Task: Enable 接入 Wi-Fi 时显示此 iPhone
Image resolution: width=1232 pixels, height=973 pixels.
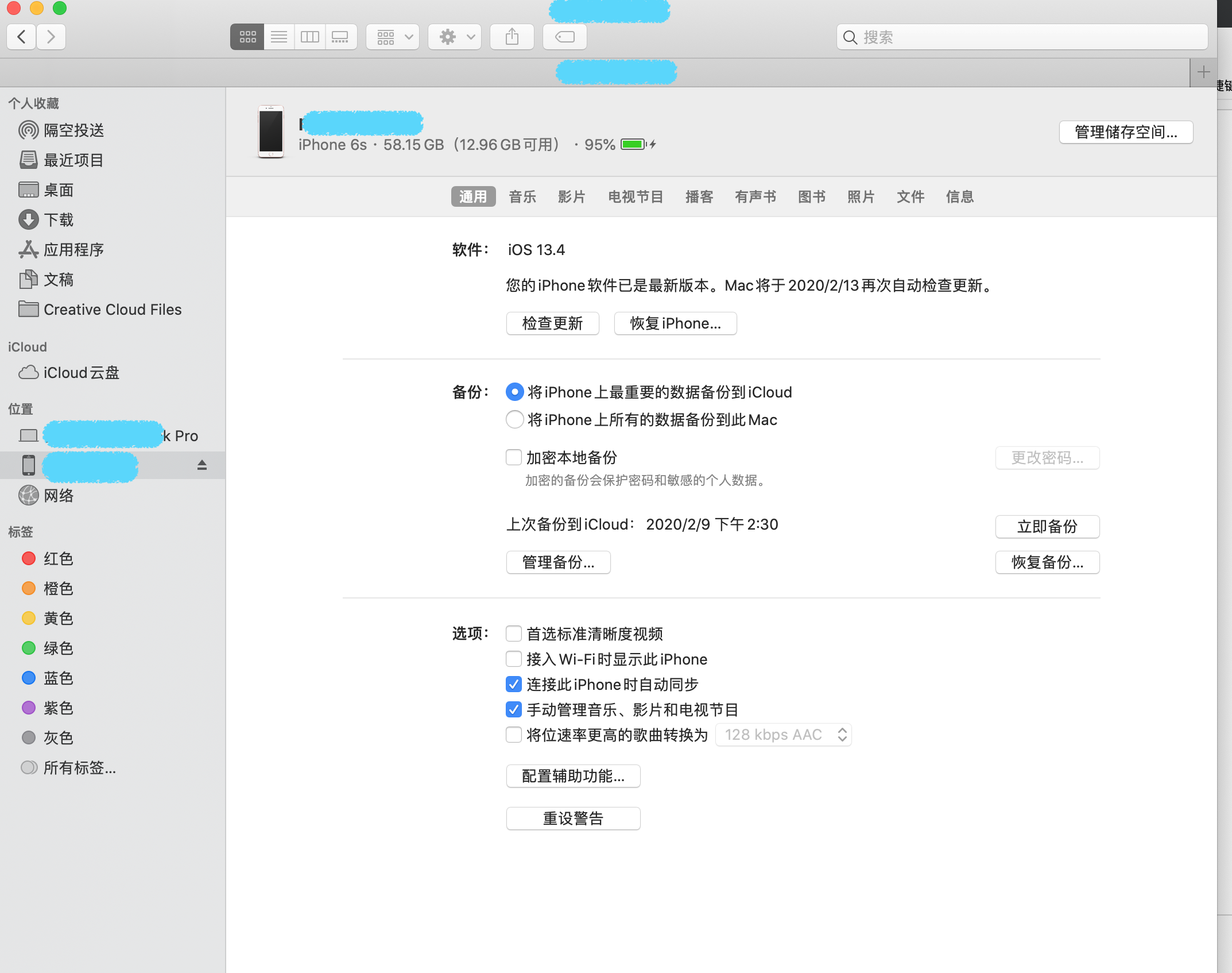Action: [514, 659]
